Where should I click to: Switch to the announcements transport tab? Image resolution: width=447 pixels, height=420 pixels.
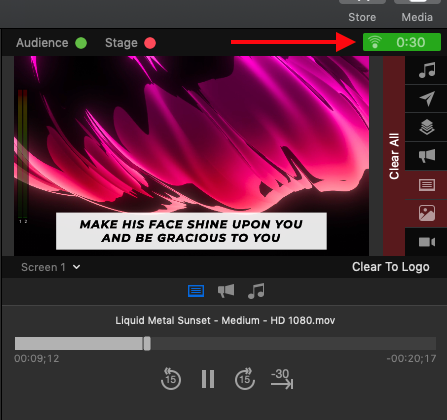[226, 291]
